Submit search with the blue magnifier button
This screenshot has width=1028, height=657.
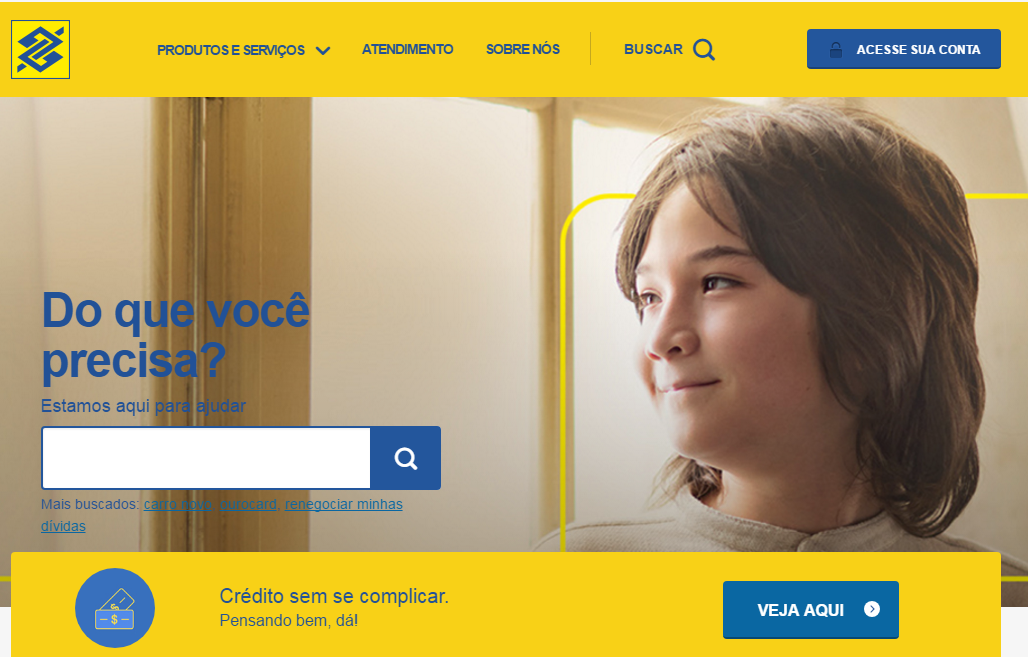pyautogui.click(x=405, y=458)
